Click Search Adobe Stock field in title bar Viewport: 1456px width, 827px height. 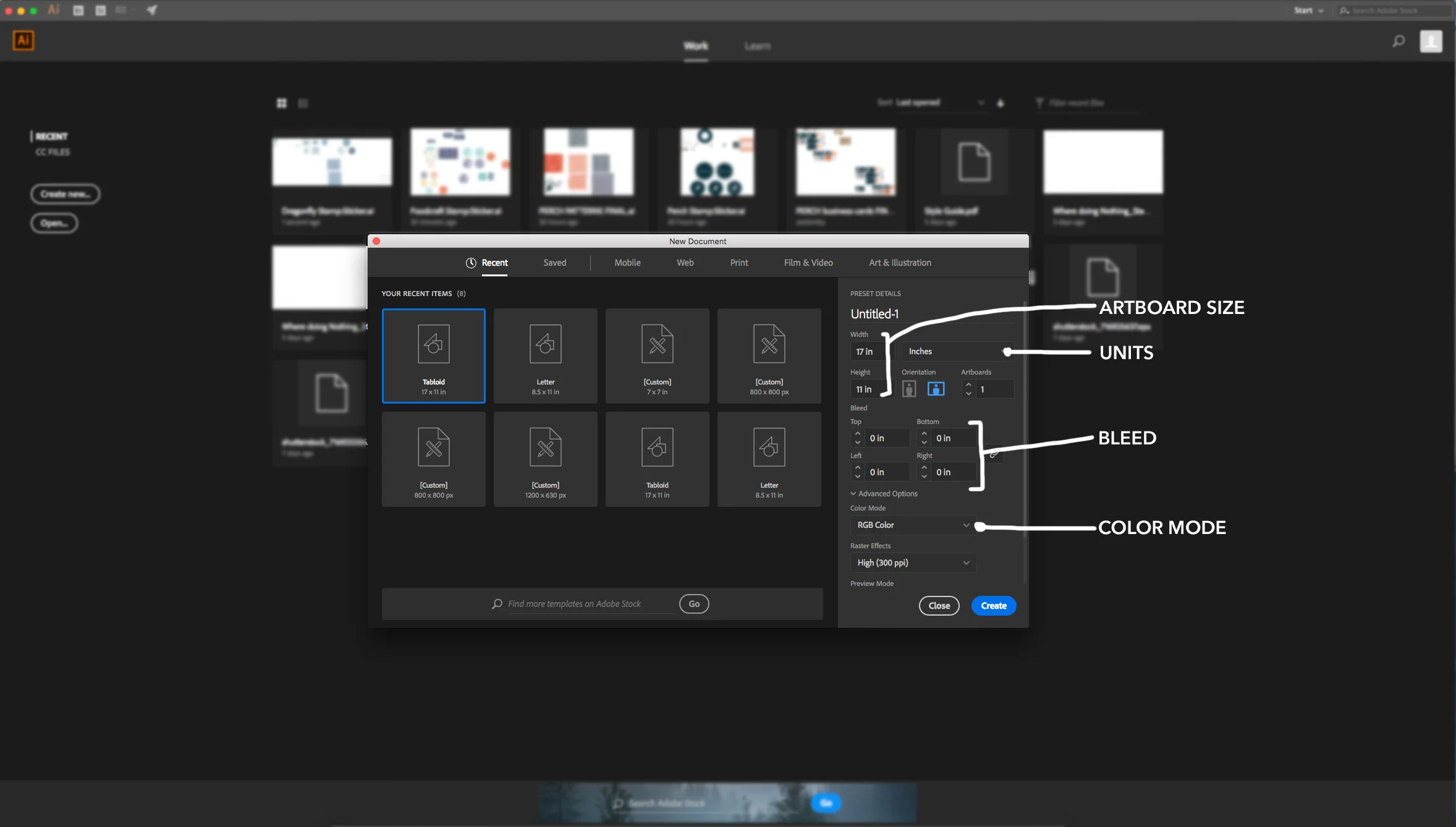(1394, 11)
